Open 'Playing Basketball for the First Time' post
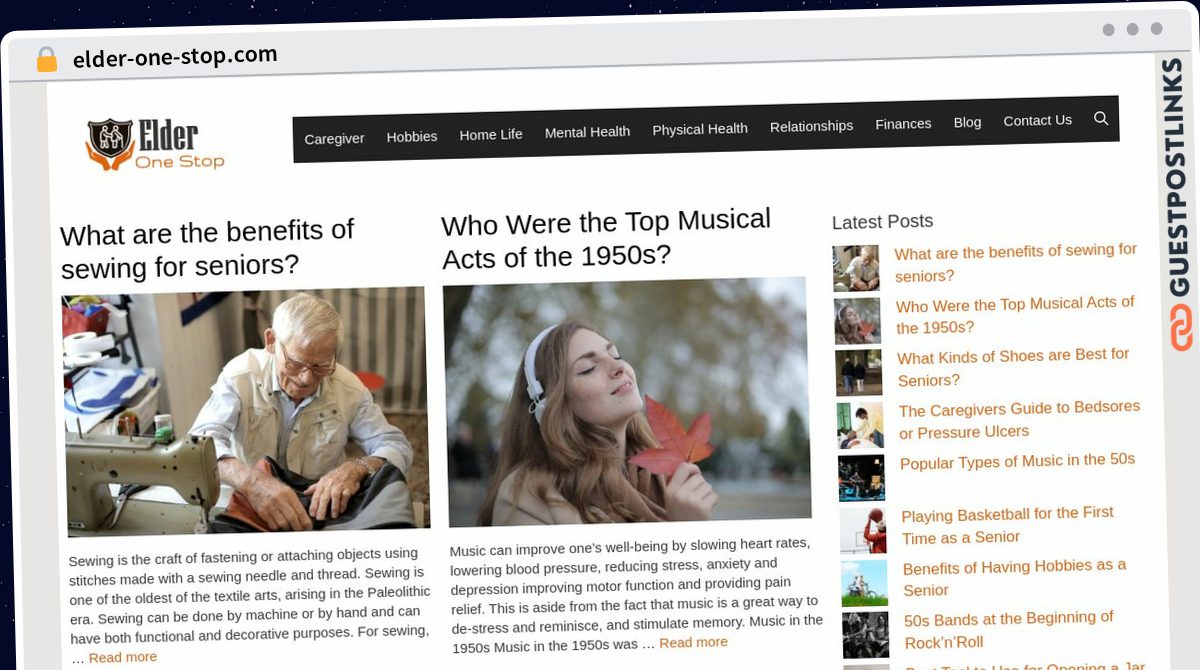This screenshot has height=670, width=1200. [x=1007, y=525]
